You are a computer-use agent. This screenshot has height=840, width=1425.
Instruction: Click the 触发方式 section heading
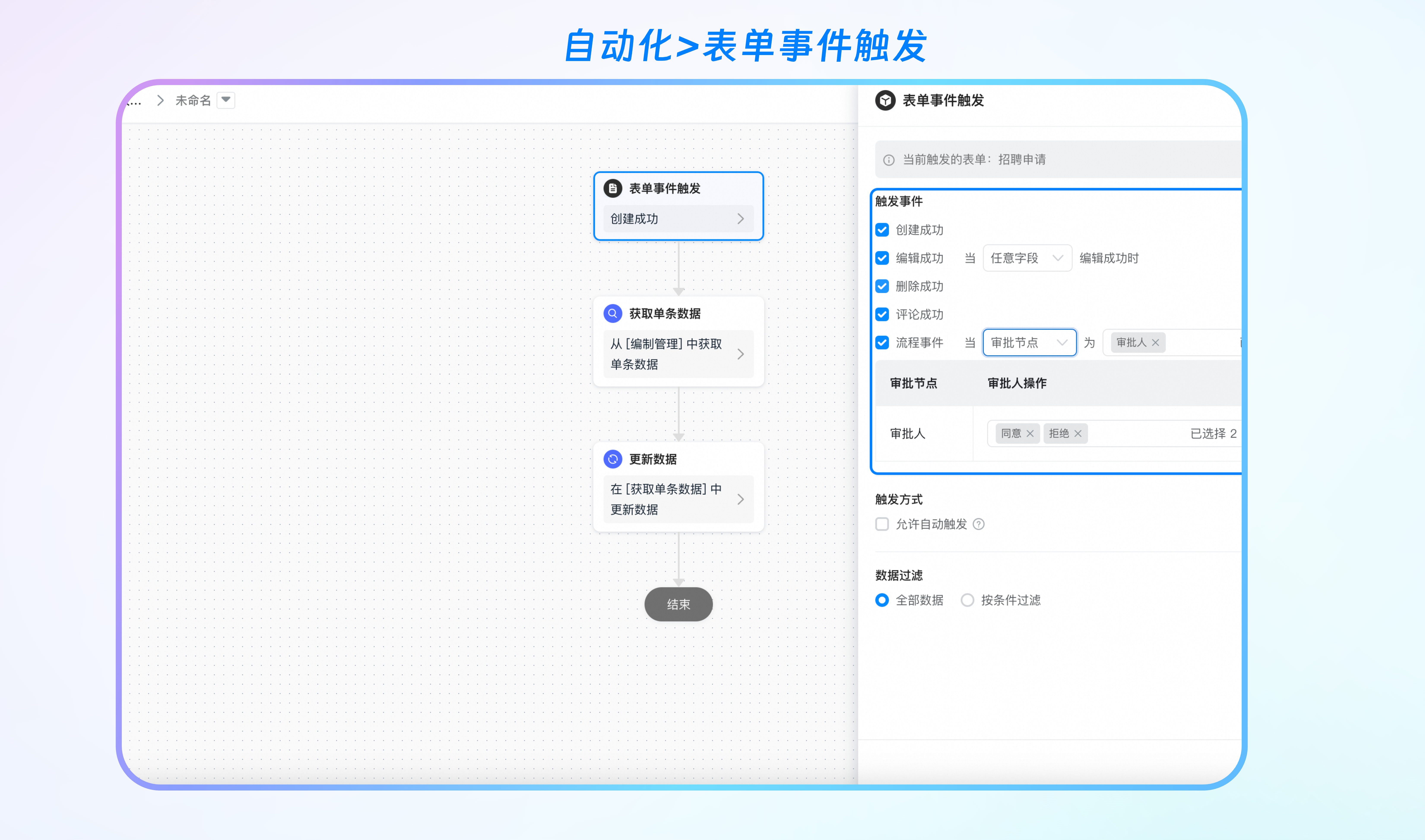tap(899, 499)
